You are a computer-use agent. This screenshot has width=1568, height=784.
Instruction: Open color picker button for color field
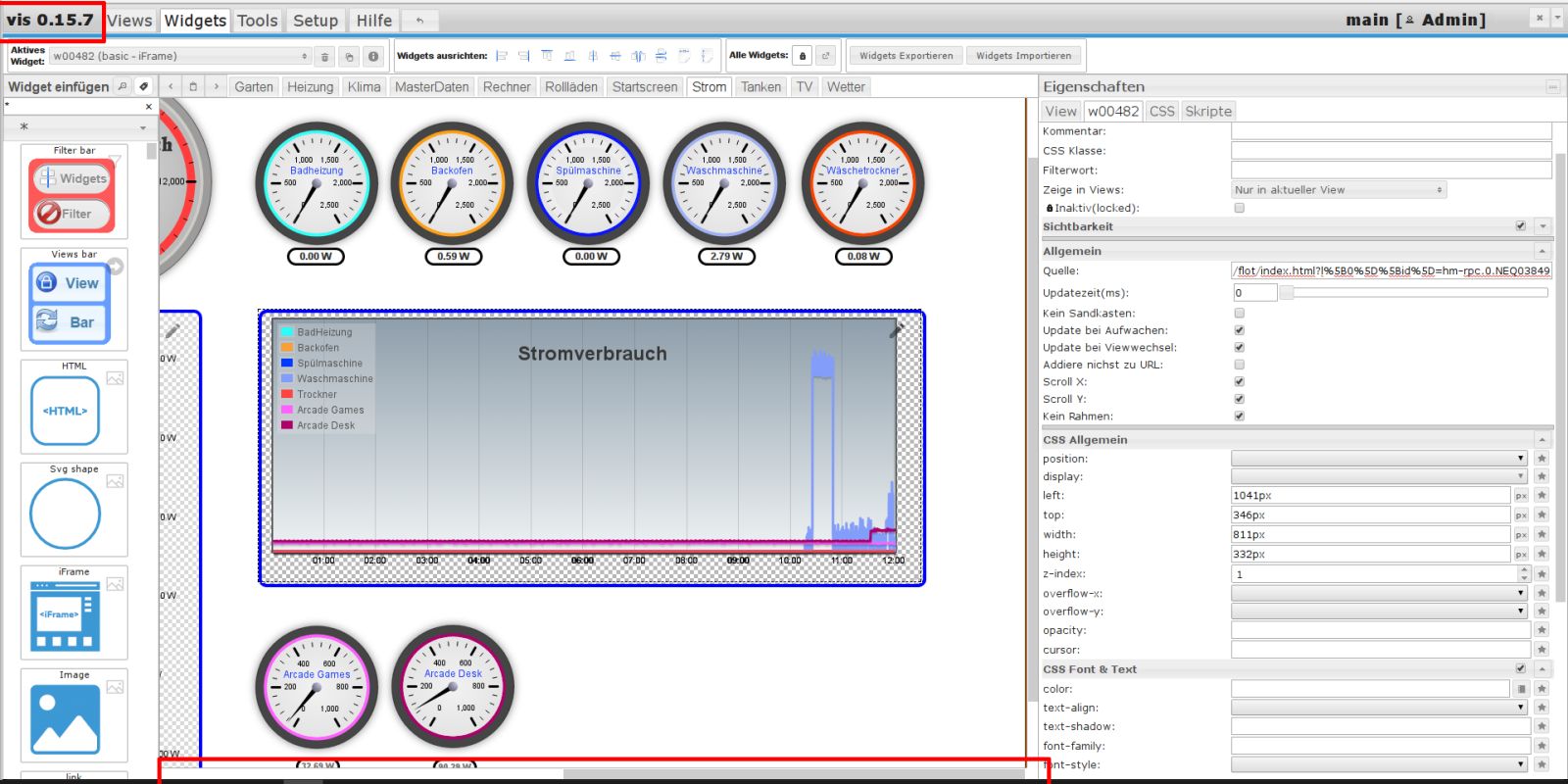click(1522, 689)
